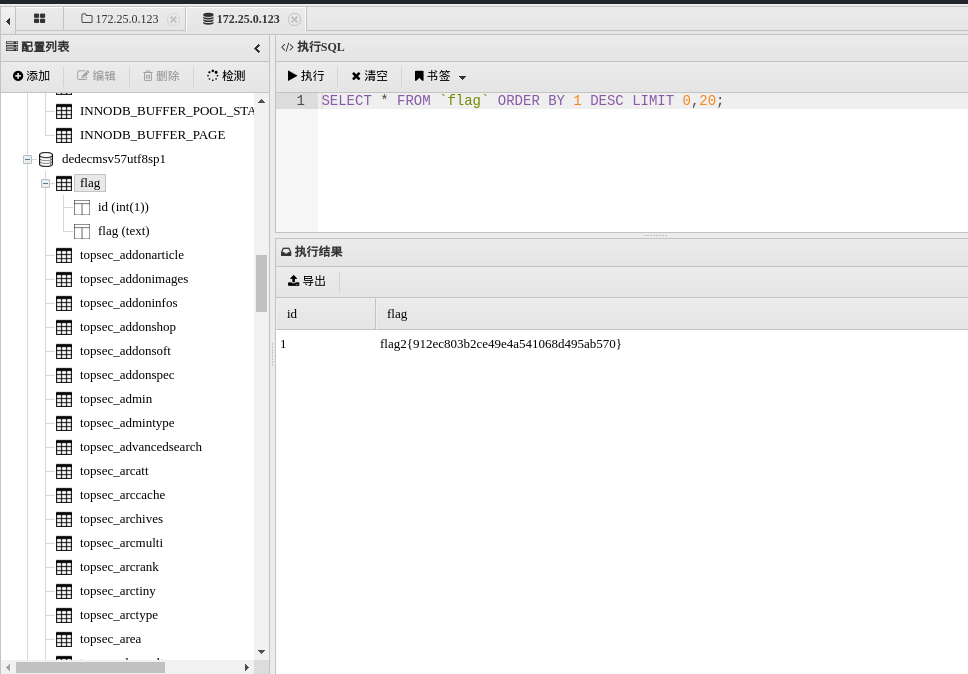Click the topsec_addonsoft table icon
This screenshot has width=968, height=674.
[x=64, y=351]
